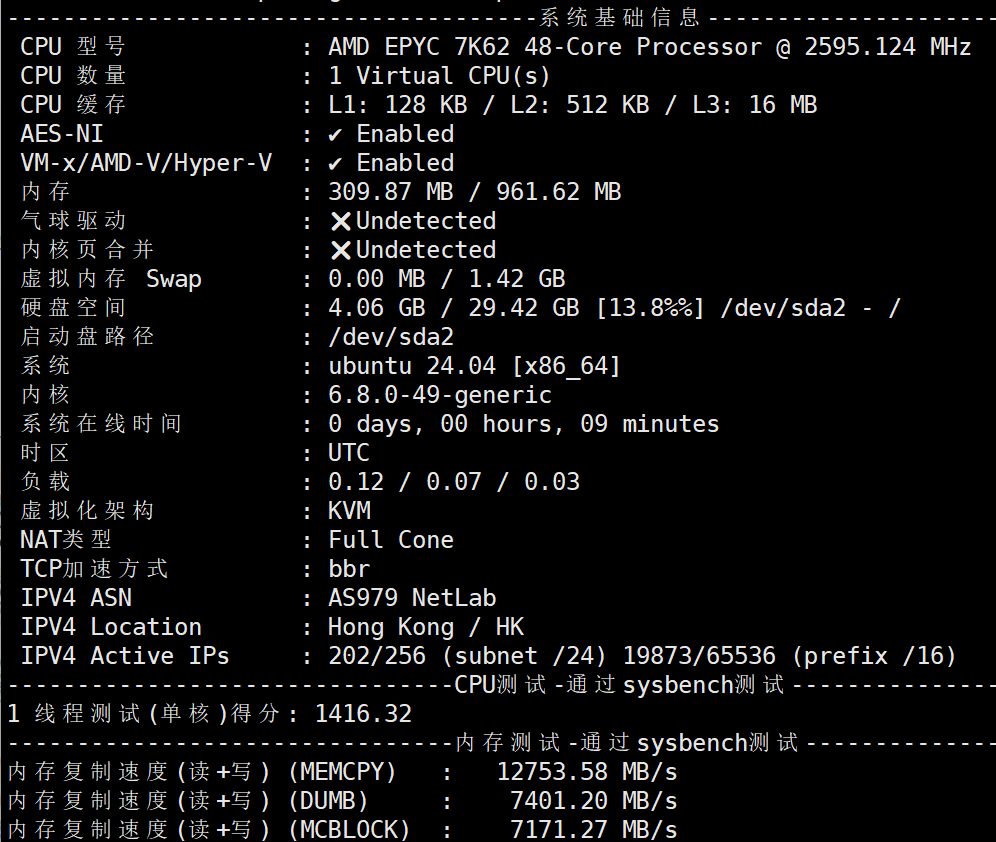996x842 pixels.
Task: Click the memory value '309.87 MB / 961.62 MB'
Action: tap(474, 192)
